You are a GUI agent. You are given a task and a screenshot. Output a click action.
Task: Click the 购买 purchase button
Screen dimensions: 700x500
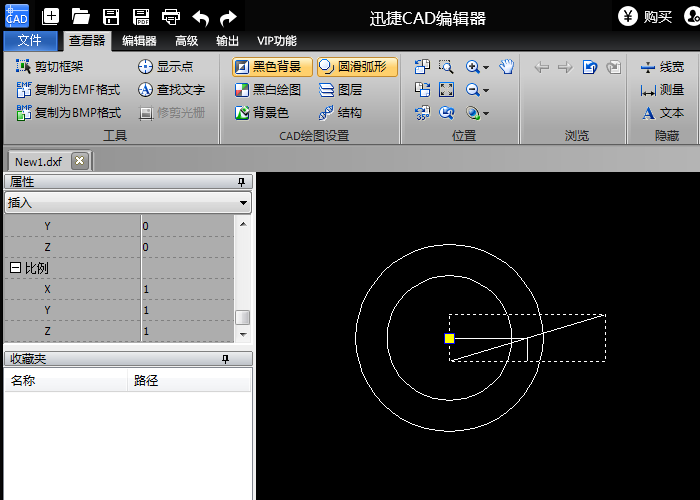coord(646,16)
